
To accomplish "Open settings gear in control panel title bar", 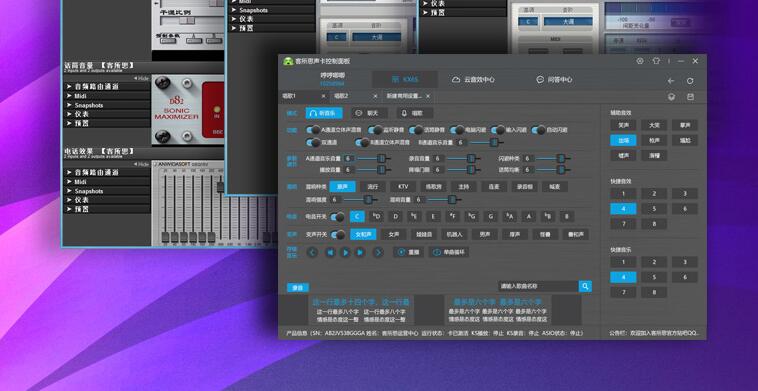I will click(x=640, y=61).
